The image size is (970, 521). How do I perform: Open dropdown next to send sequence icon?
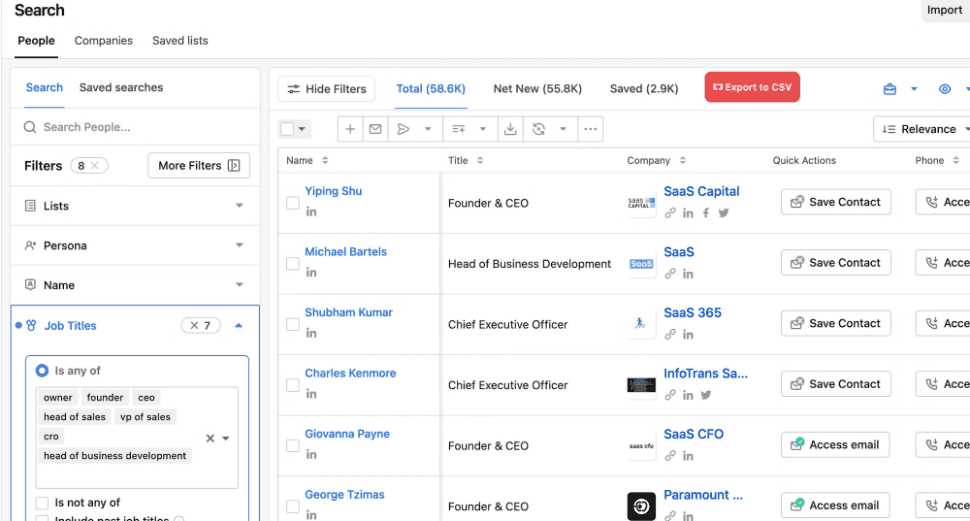pyautogui.click(x=427, y=129)
